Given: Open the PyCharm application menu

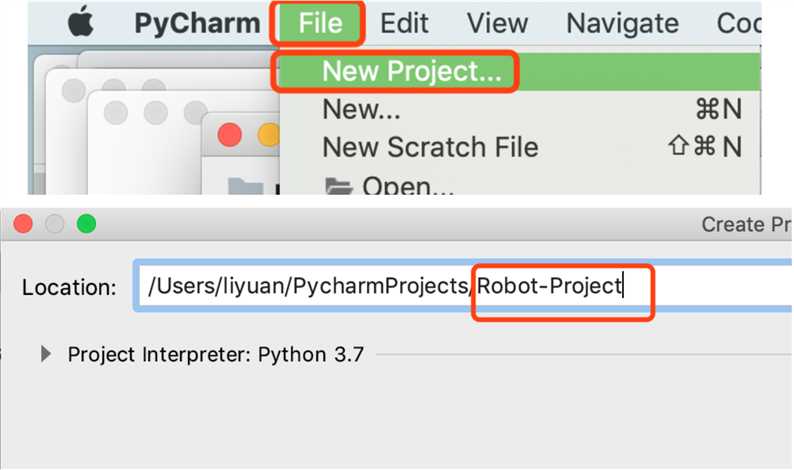Looking at the screenshot, I should tap(197, 23).
